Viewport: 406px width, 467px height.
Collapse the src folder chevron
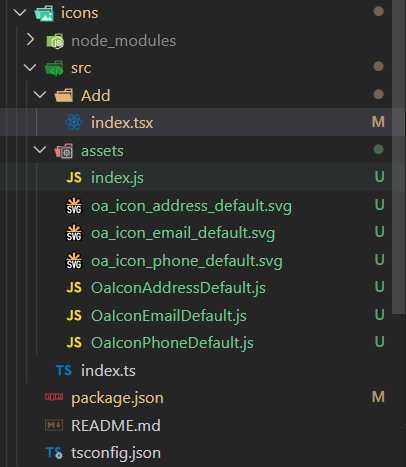(30, 68)
